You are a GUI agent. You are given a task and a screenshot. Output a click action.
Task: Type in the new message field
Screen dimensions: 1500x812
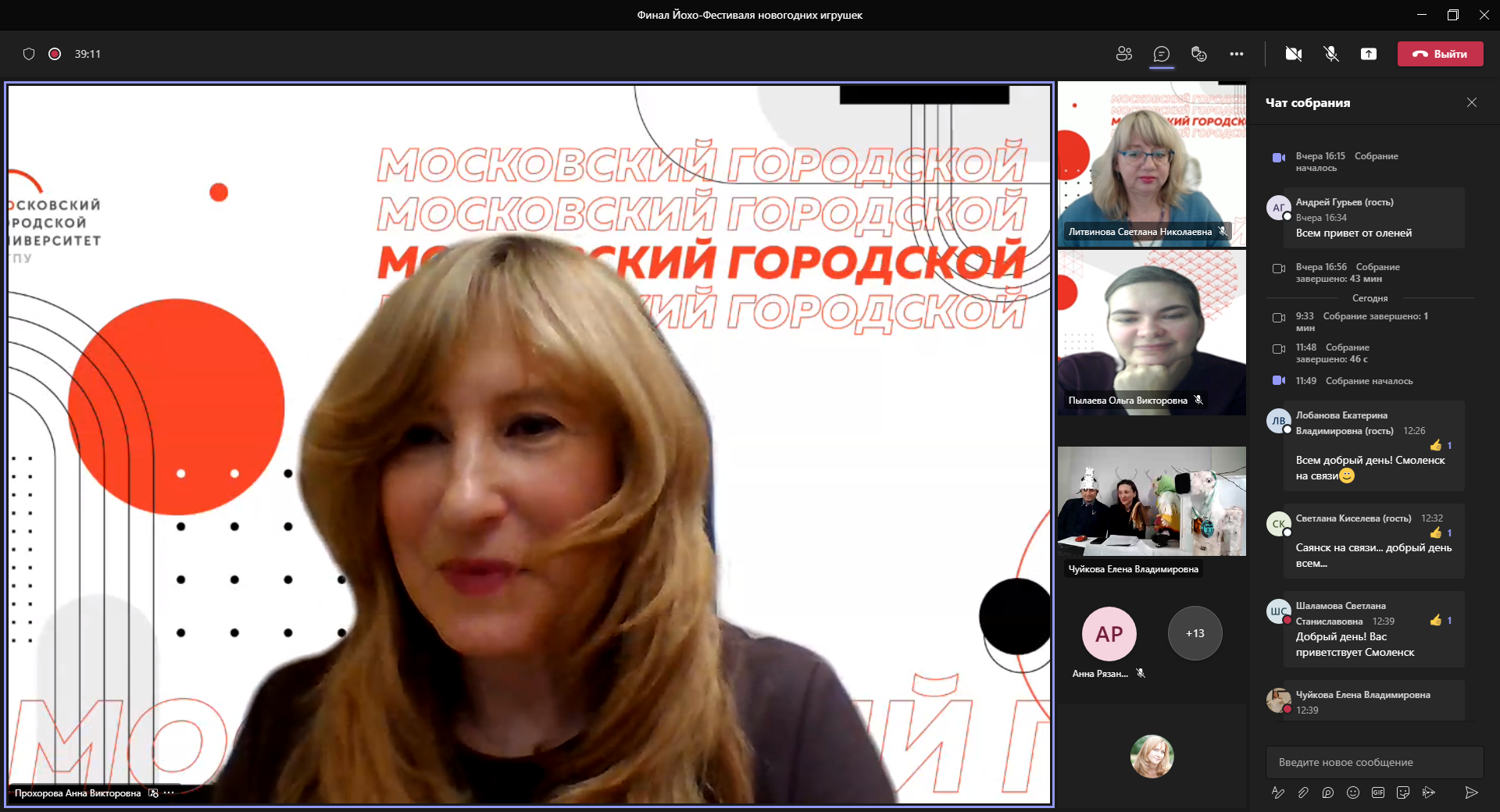(x=1373, y=762)
